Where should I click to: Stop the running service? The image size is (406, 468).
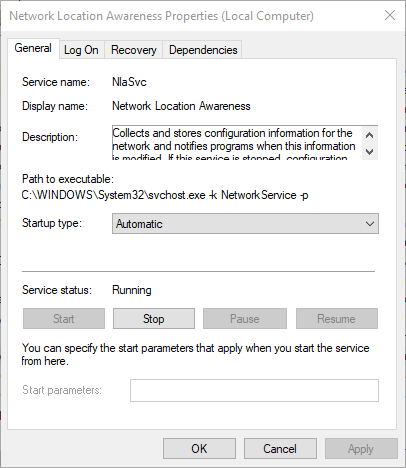pos(154,319)
